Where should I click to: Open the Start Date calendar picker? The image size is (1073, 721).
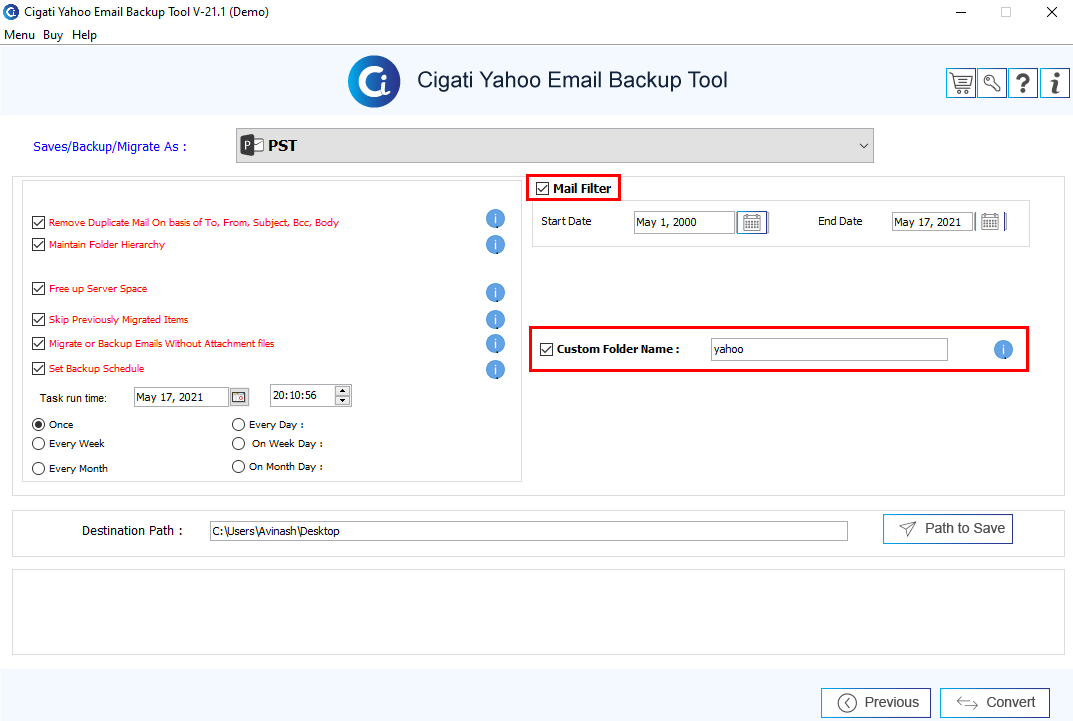click(x=751, y=222)
